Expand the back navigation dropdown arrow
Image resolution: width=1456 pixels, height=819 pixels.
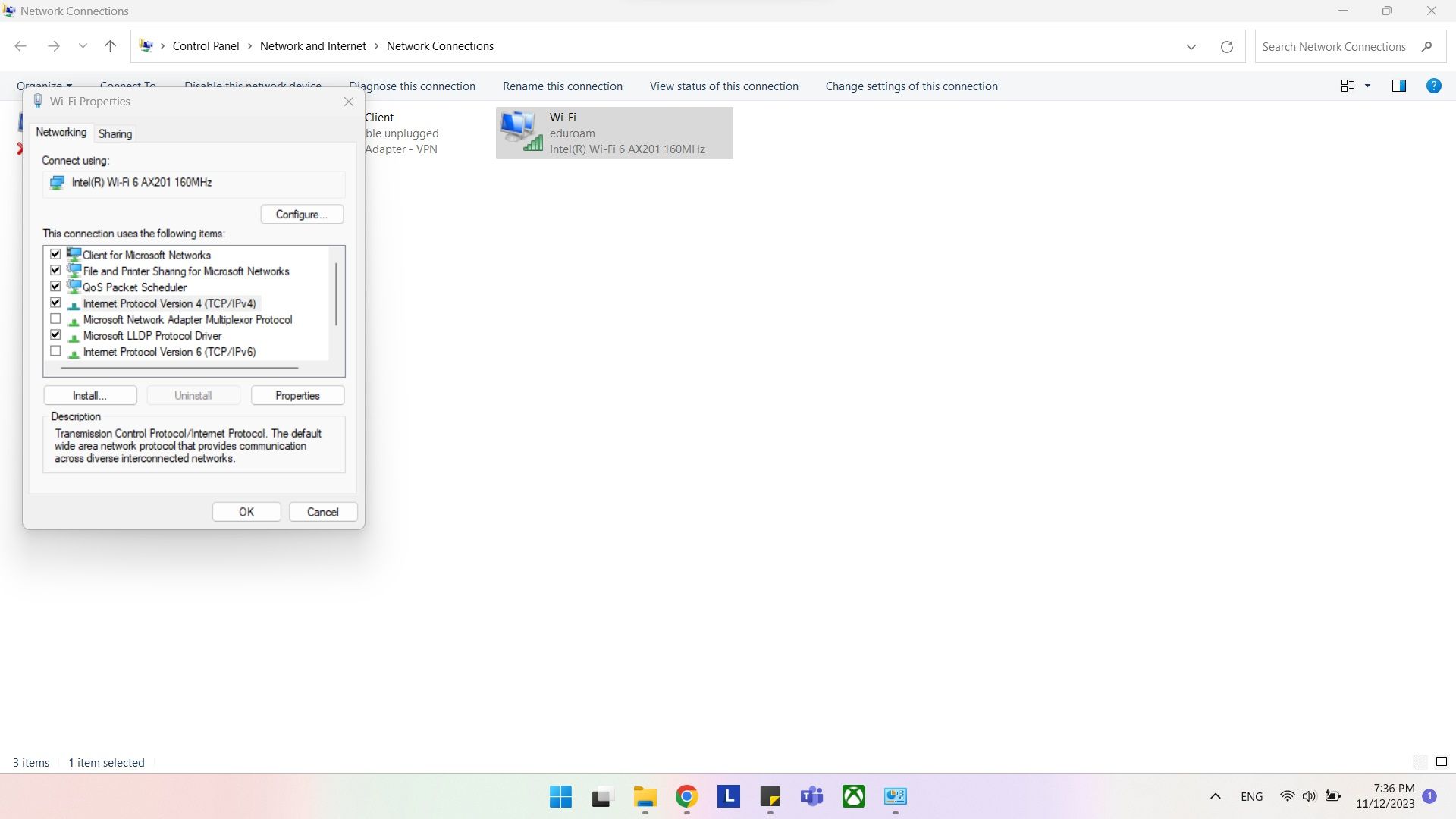(82, 46)
